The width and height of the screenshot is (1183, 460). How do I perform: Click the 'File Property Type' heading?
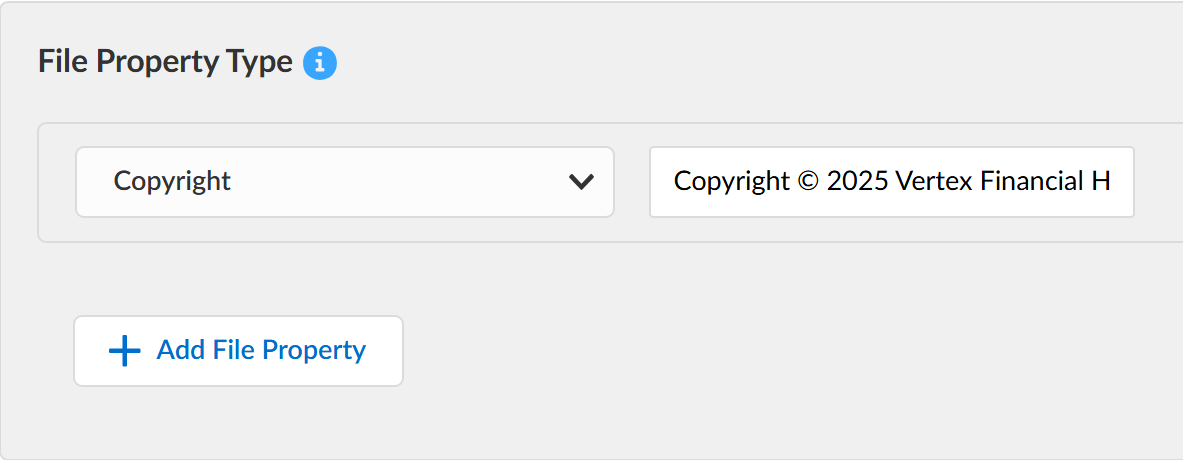165,62
